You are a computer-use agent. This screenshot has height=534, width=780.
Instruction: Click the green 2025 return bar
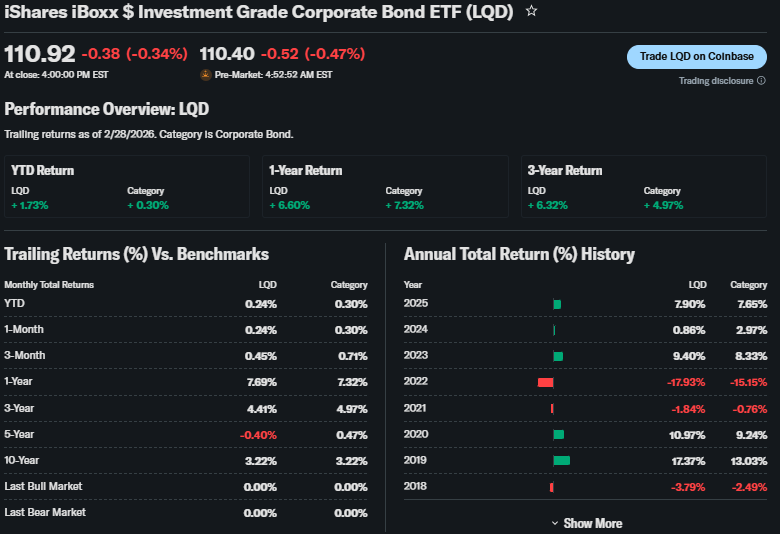click(x=557, y=304)
